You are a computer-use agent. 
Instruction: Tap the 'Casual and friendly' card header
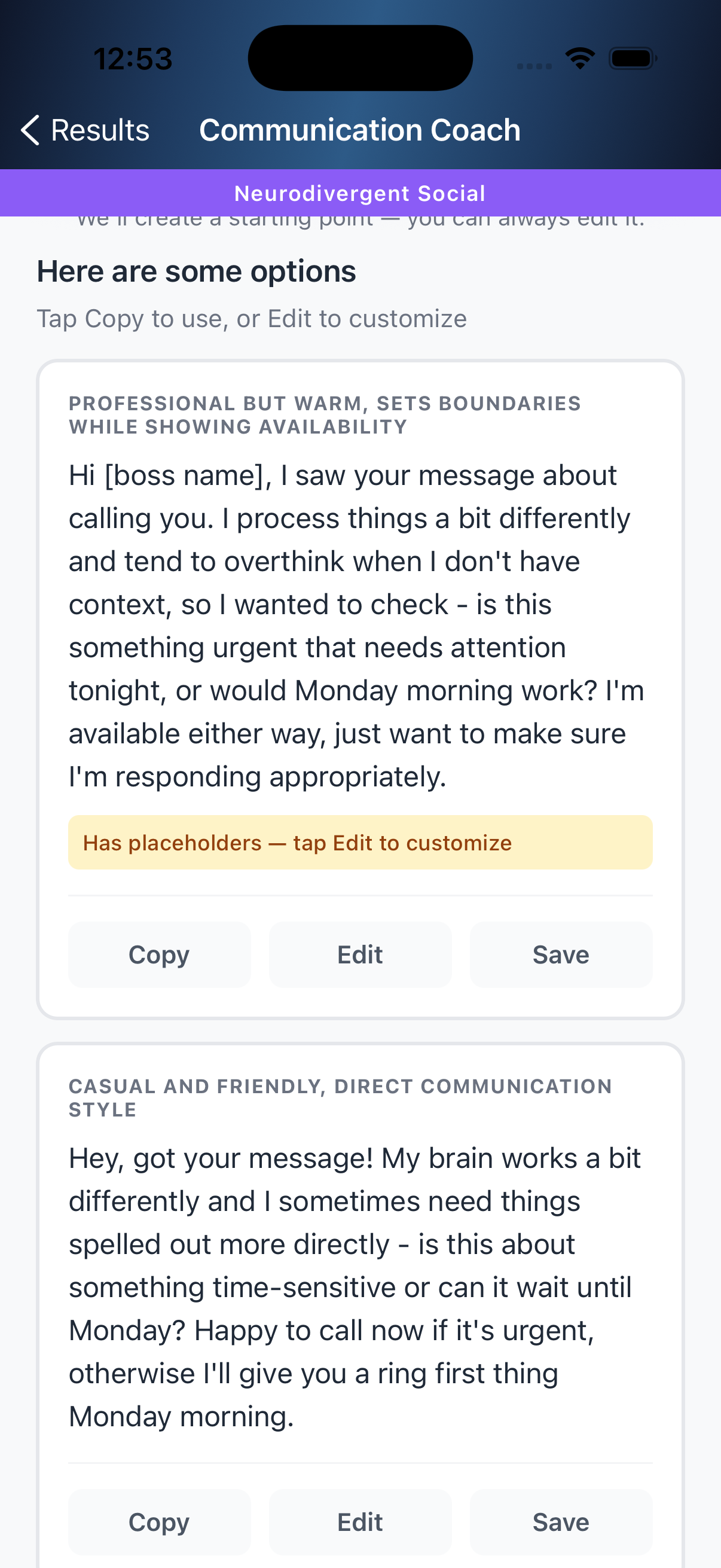click(340, 1098)
